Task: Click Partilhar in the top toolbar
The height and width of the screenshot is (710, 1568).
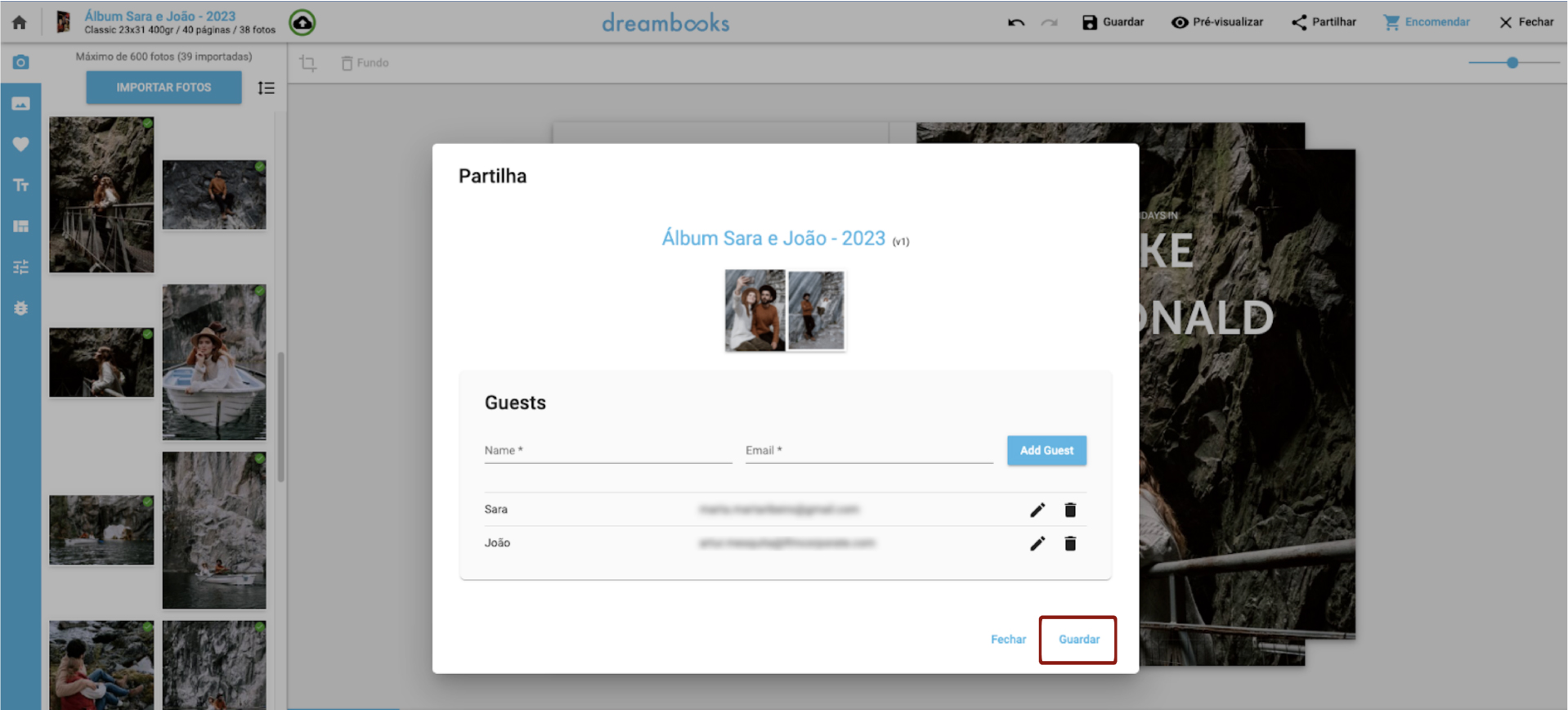Action: (x=1324, y=22)
